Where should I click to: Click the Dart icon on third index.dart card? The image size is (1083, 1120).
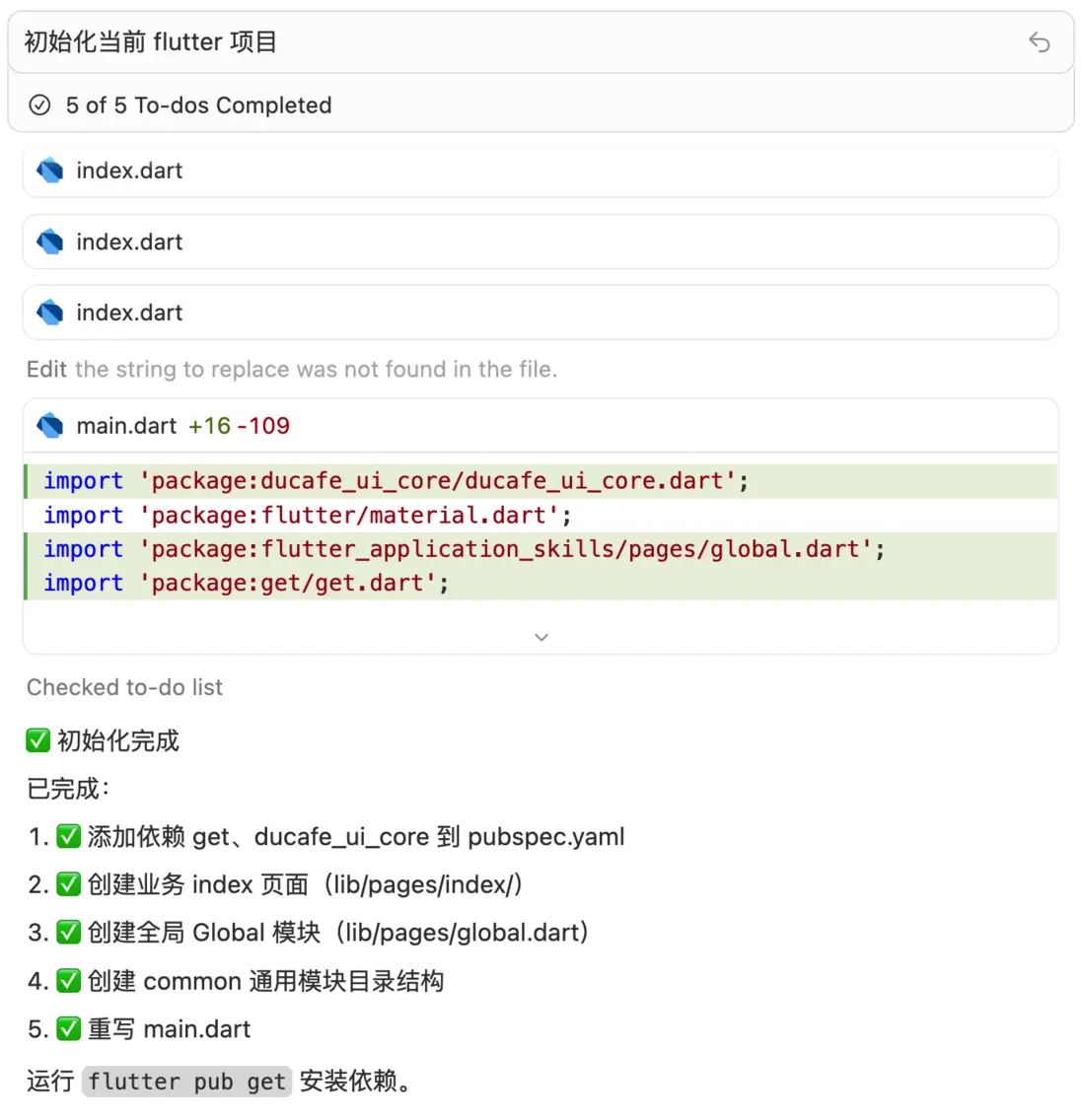point(50,313)
